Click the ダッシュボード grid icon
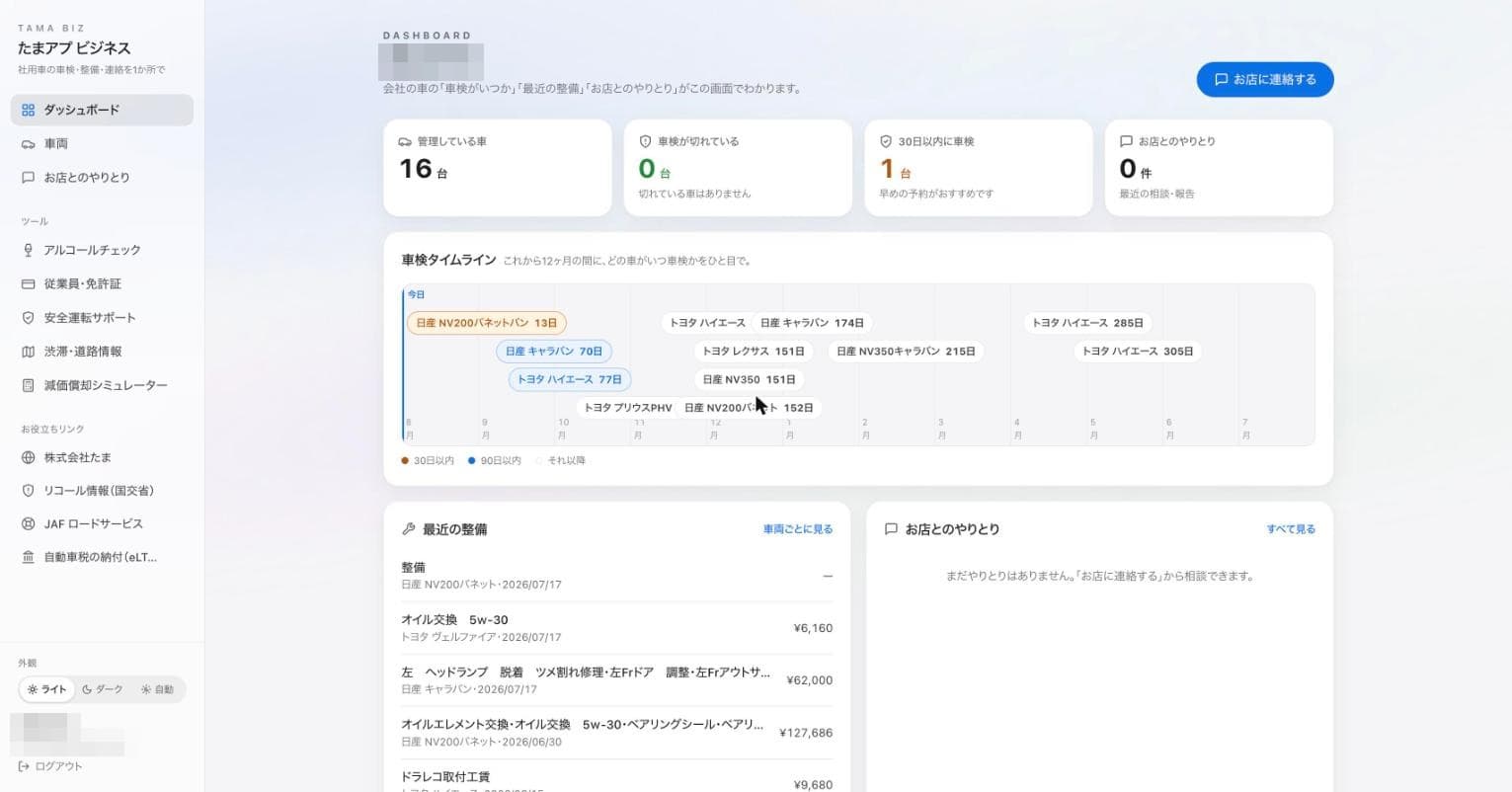 (x=28, y=111)
